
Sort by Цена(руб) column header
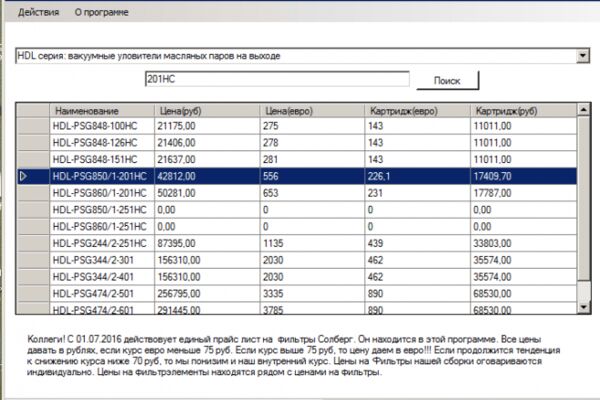pyautogui.click(x=207, y=111)
